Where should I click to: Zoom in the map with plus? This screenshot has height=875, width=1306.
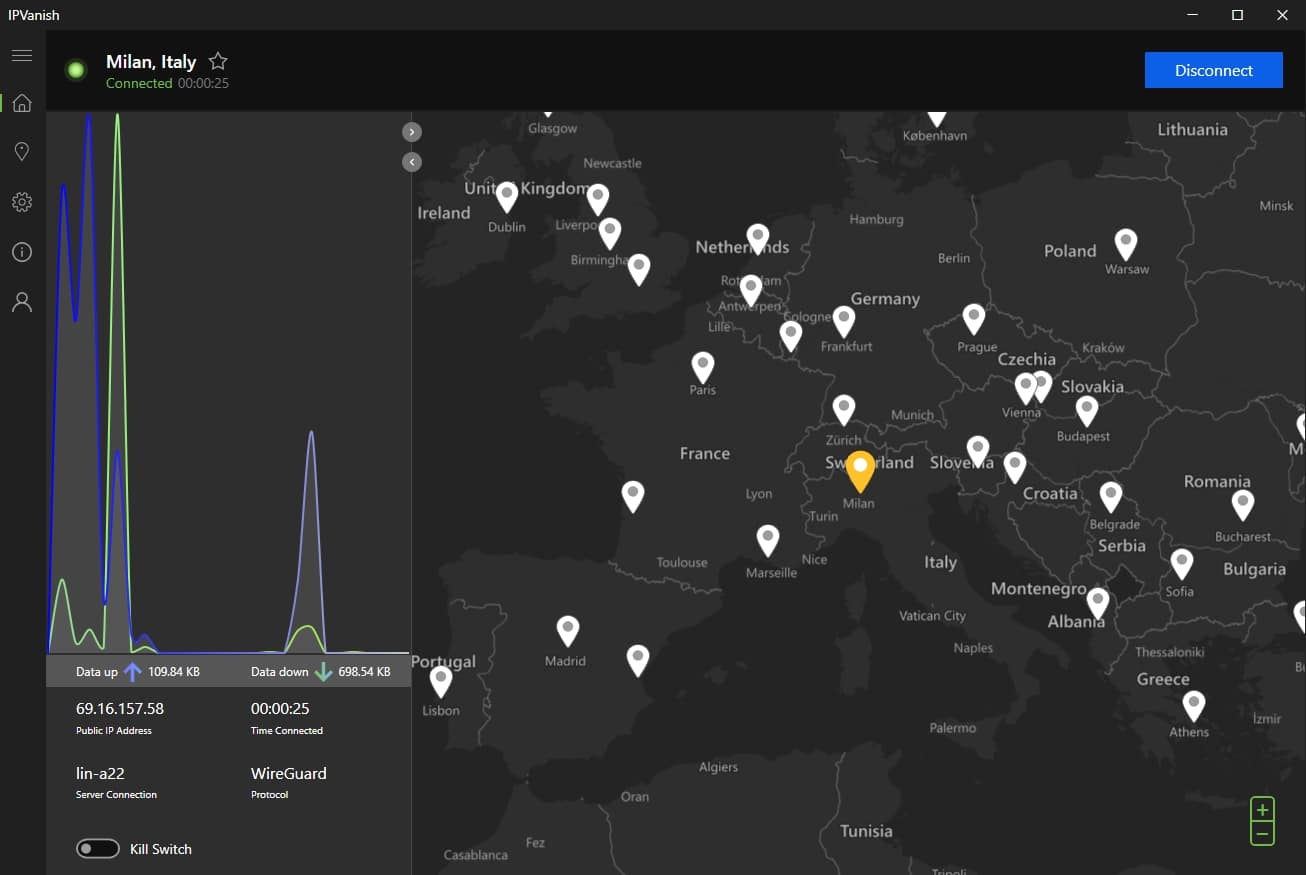pyautogui.click(x=1262, y=809)
